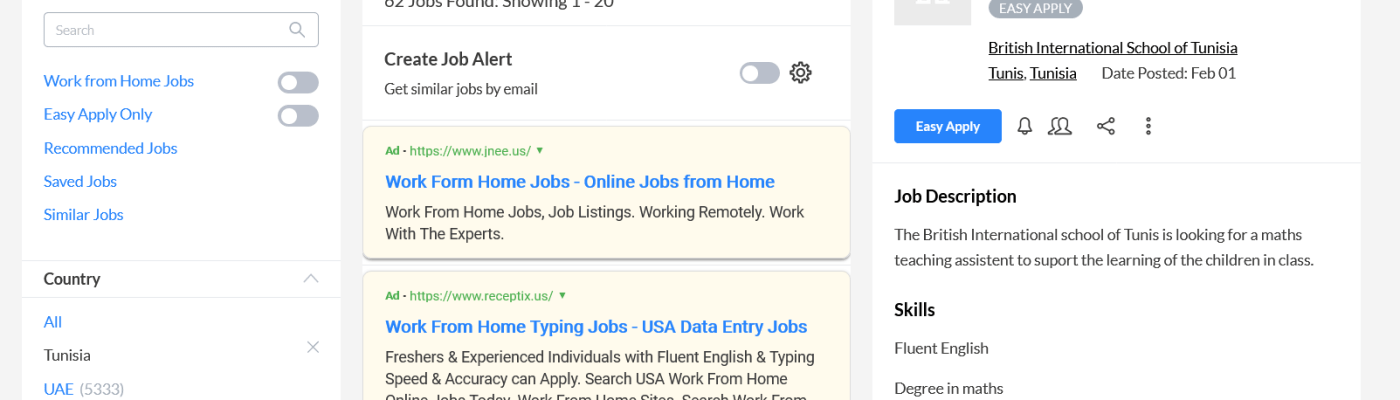Toggle Create Job Alert switch
Viewport: 1400px width, 400px height.
point(759,73)
